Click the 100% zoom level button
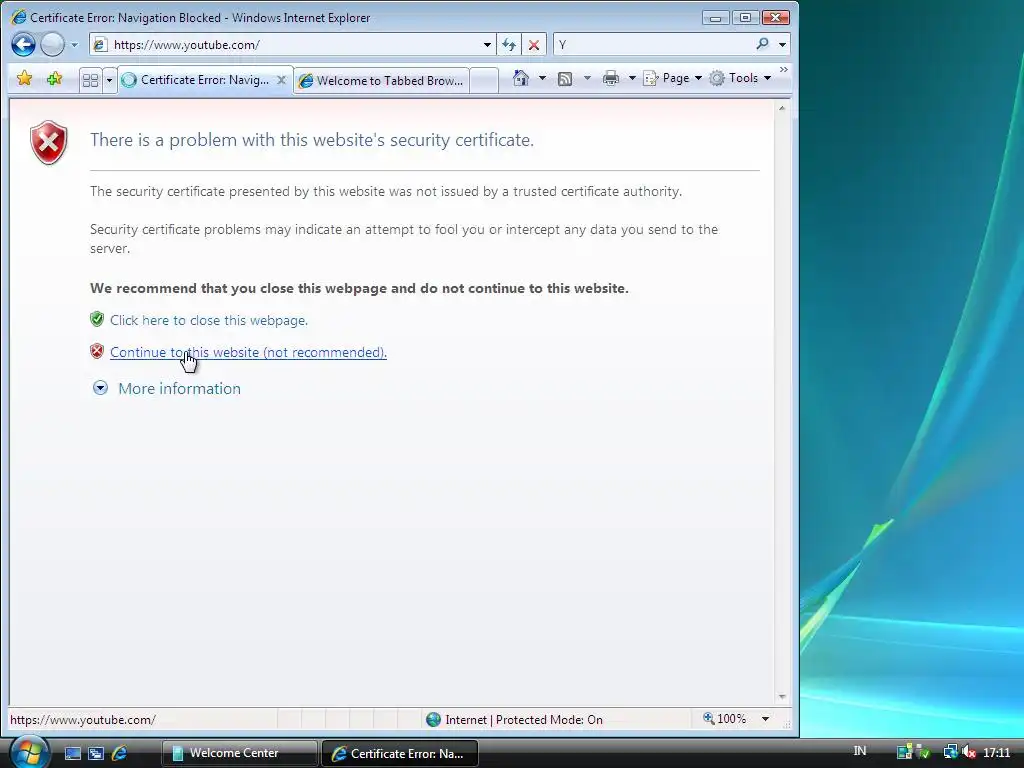This screenshot has width=1024, height=768. click(x=724, y=719)
